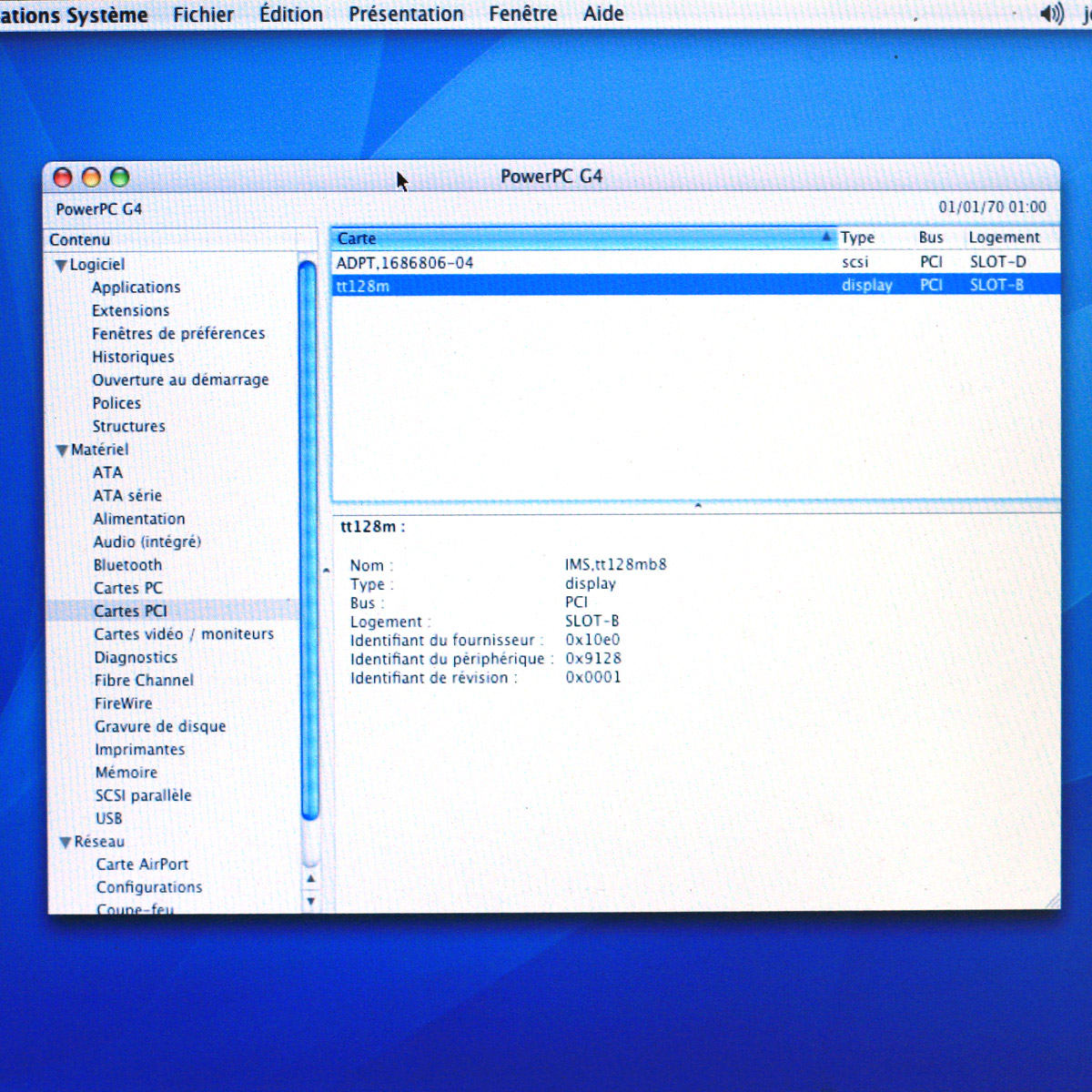1092x1092 pixels.
Task: Select Fibre Channel entry
Action: (x=144, y=680)
